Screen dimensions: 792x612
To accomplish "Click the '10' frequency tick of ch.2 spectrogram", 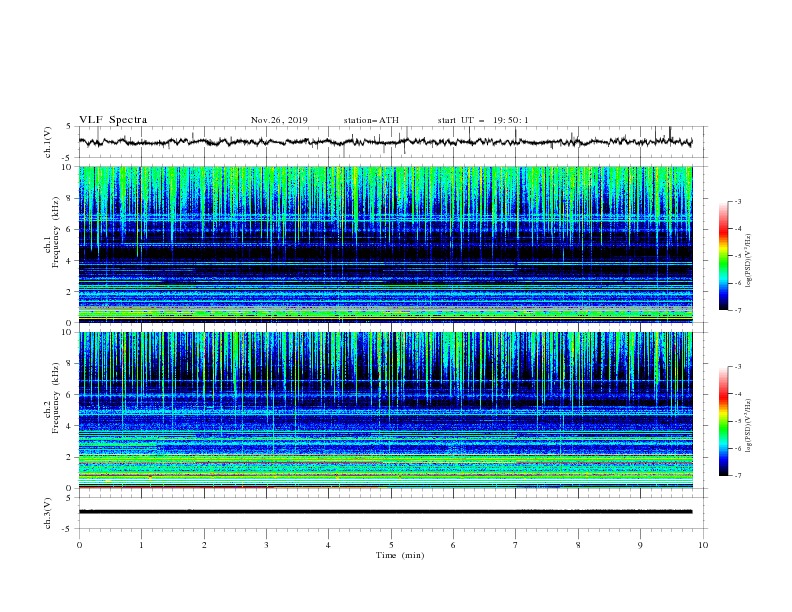I will coord(68,332).
